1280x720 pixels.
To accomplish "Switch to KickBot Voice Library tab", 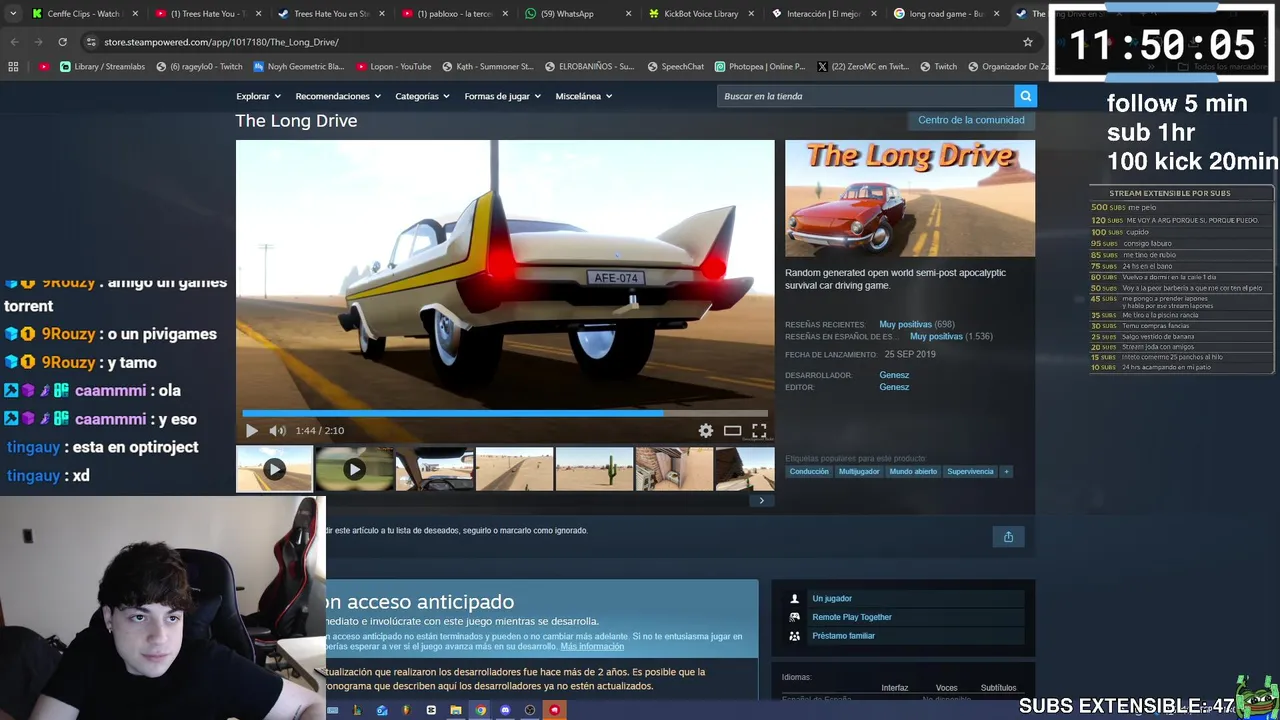I will point(700,14).
